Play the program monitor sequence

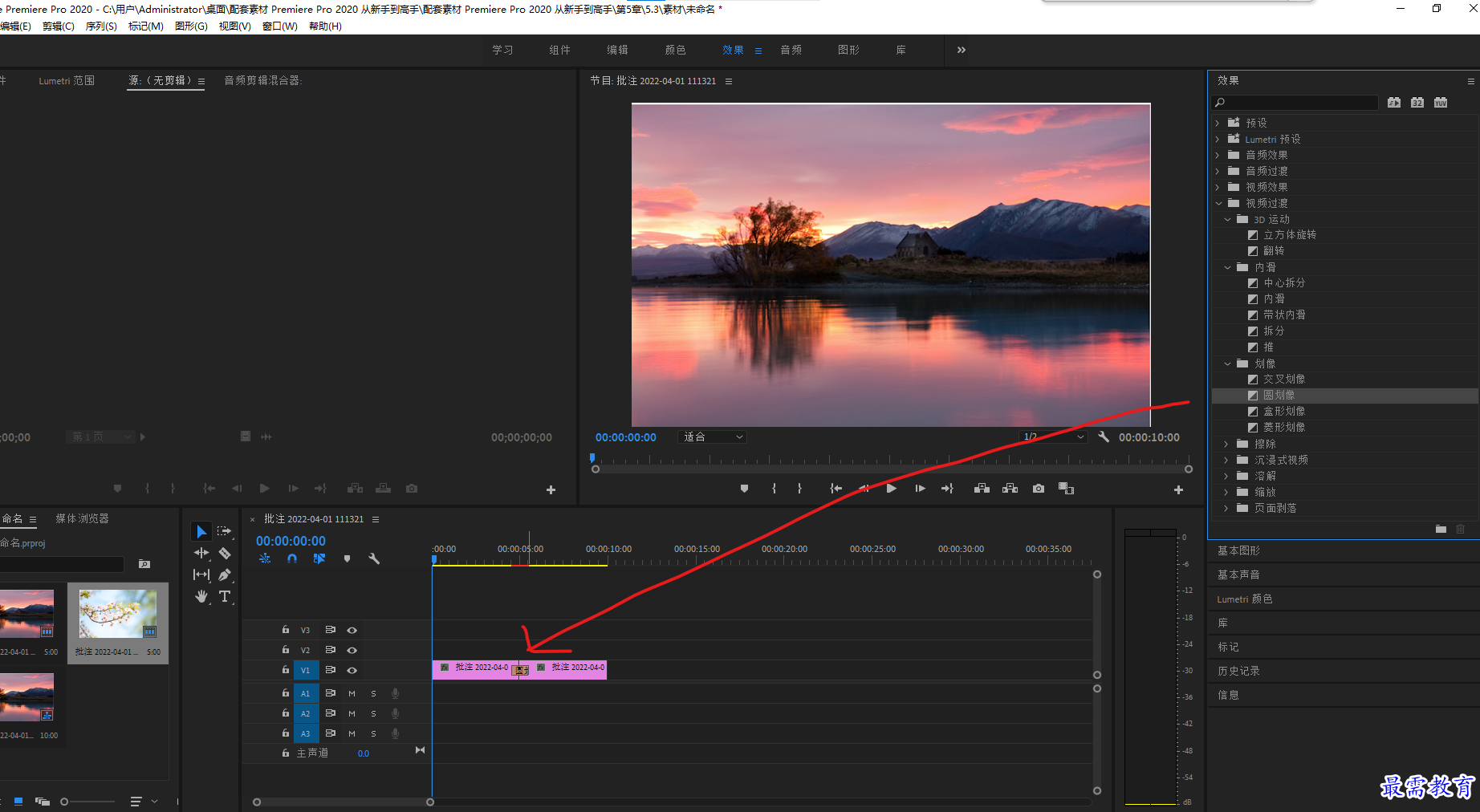click(x=891, y=489)
